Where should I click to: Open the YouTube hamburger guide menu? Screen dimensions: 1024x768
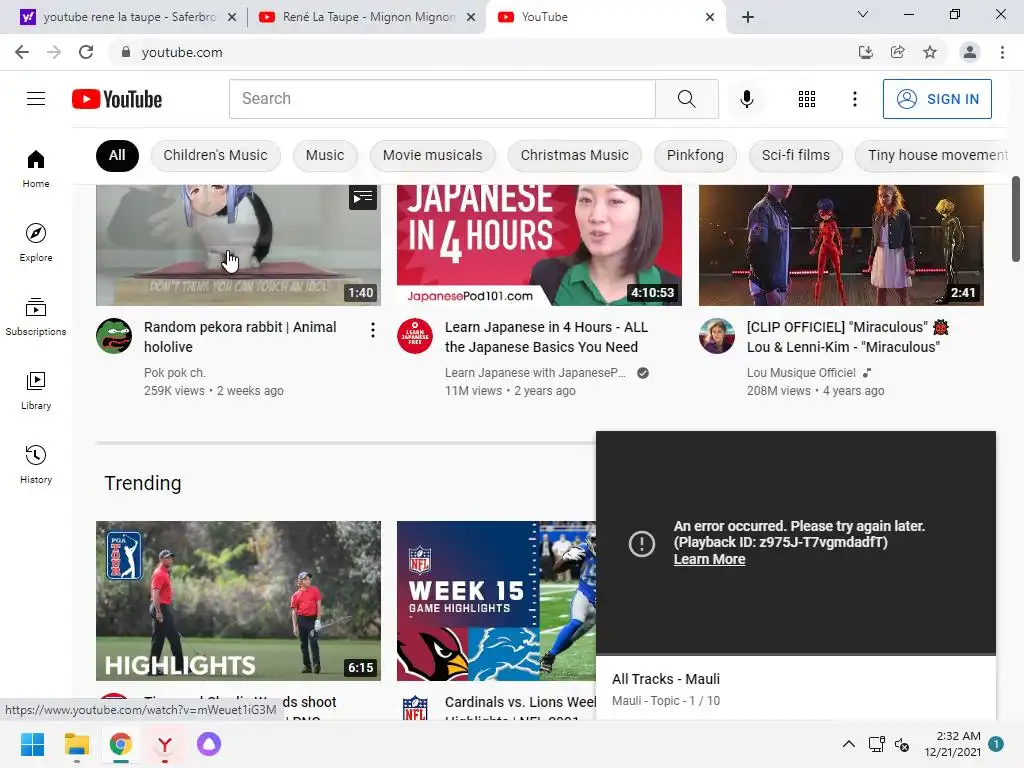click(x=36, y=99)
